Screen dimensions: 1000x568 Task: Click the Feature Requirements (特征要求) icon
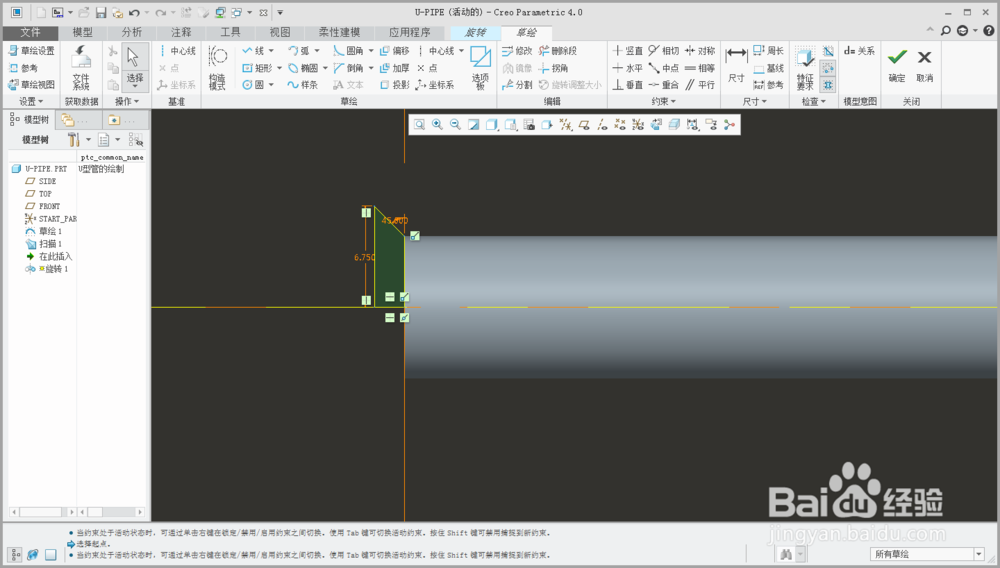[x=805, y=68]
